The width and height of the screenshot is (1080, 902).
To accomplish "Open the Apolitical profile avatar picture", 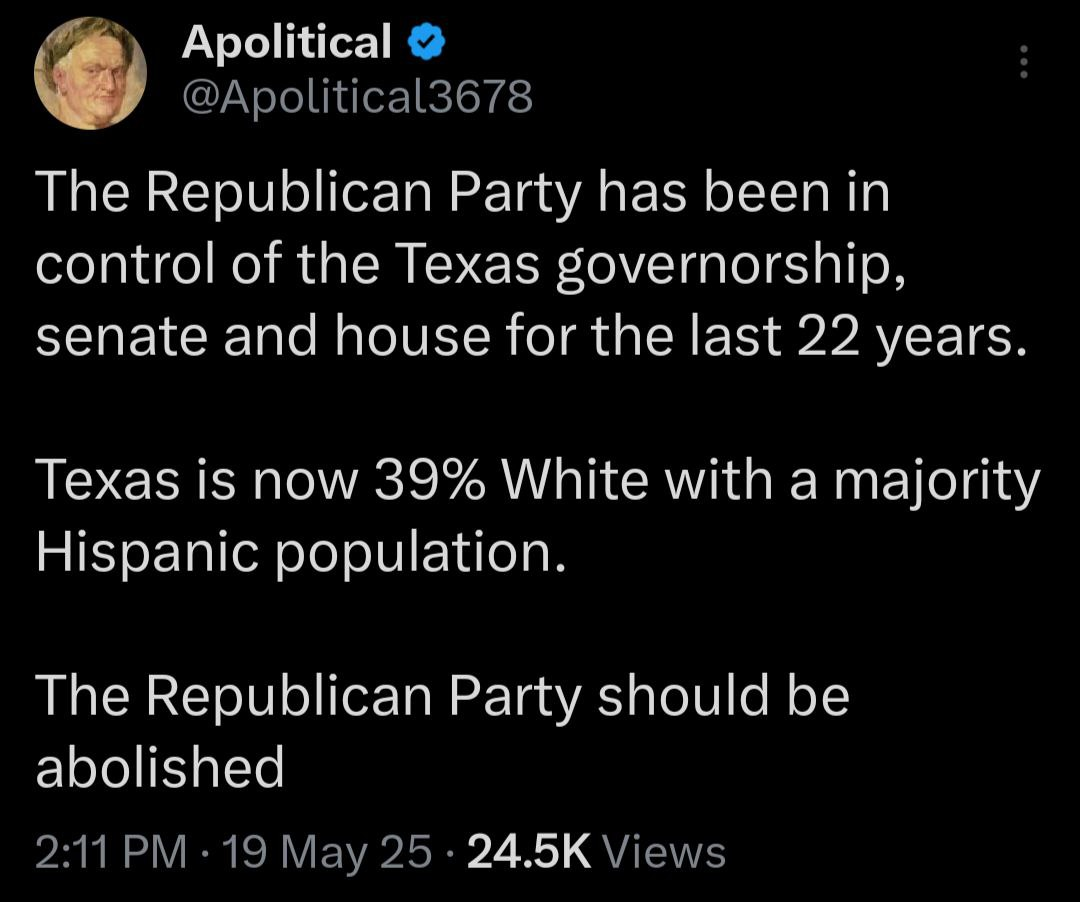I will pyautogui.click(x=91, y=73).
